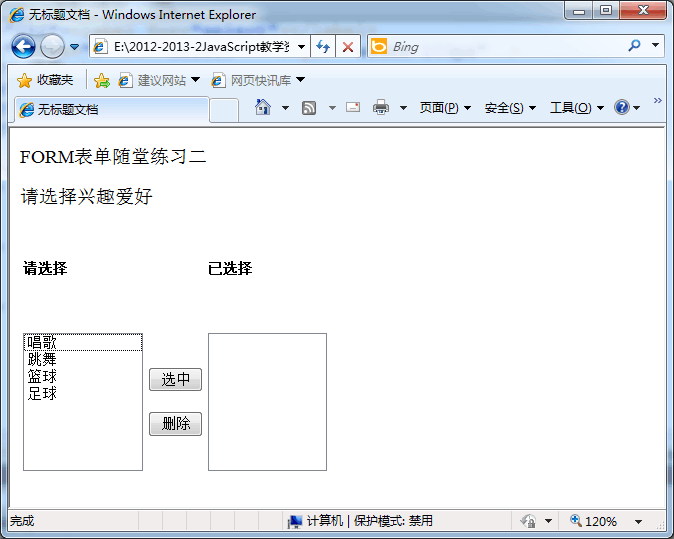Click the page icon in address bar
The height and width of the screenshot is (539, 674).
(101, 46)
